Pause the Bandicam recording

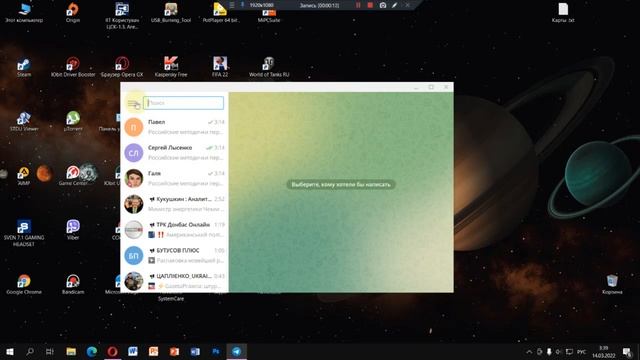[358, 5]
